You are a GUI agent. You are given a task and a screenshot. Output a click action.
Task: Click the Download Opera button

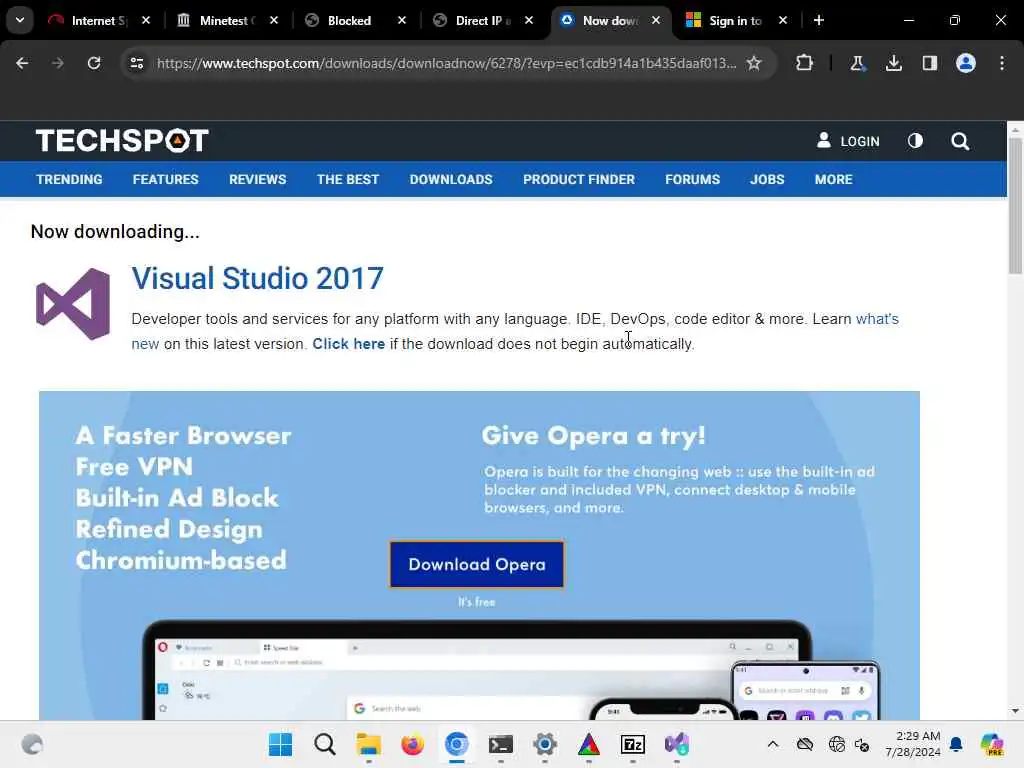[477, 564]
